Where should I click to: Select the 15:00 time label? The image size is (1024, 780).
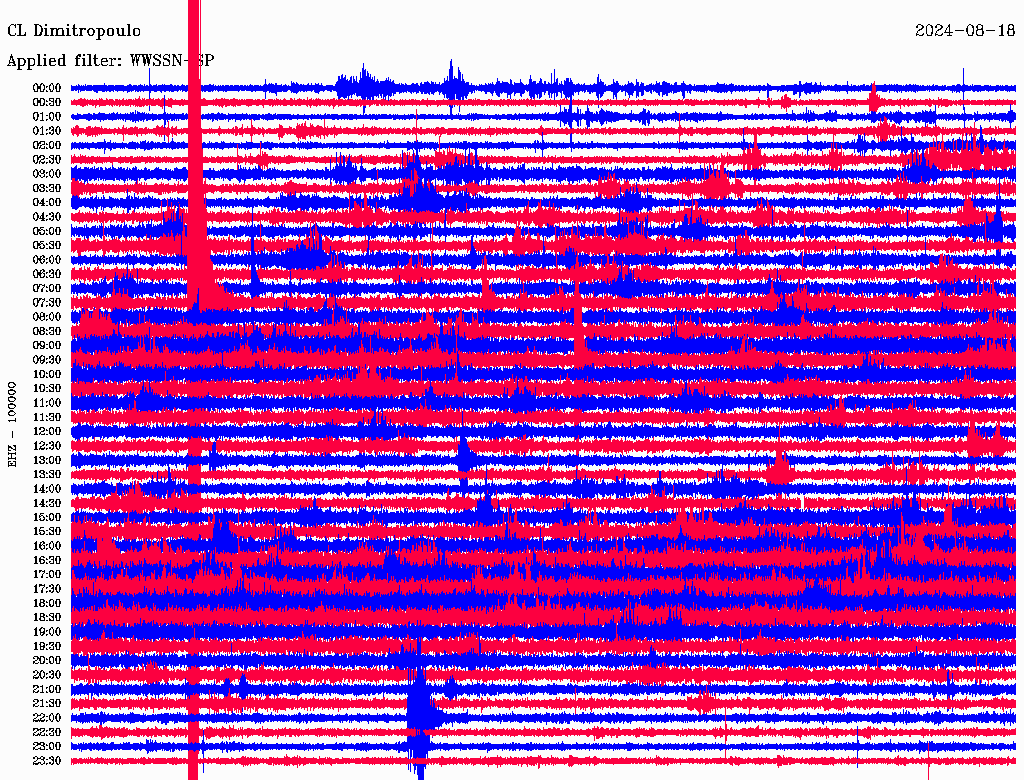point(47,517)
